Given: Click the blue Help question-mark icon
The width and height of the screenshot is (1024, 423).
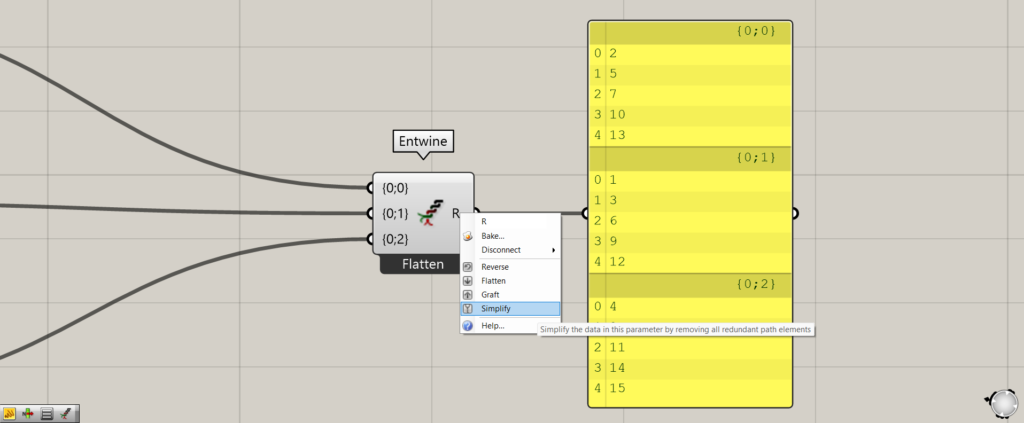Looking at the screenshot, I should [467, 326].
